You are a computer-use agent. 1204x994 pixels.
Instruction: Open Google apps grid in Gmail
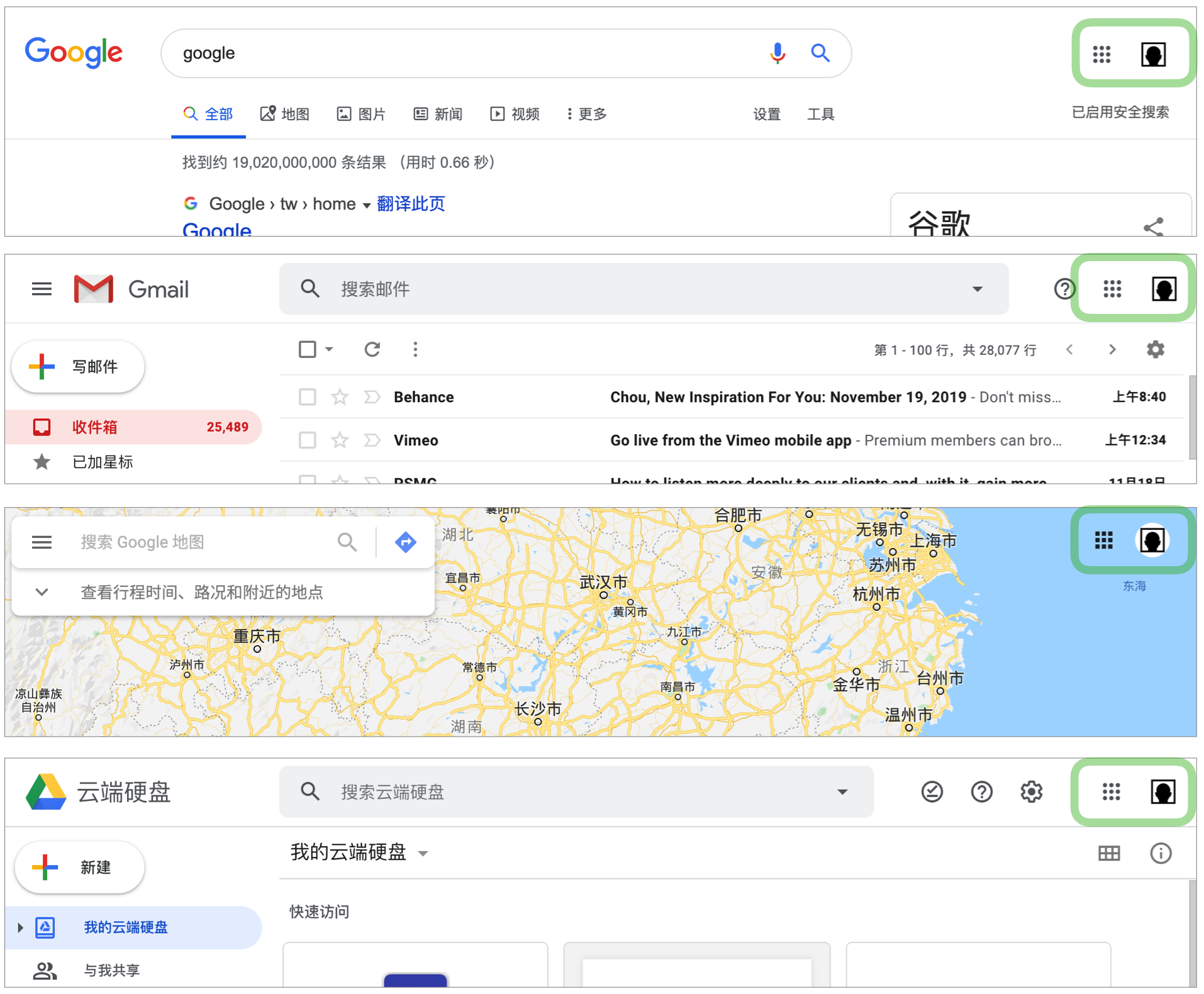point(1112,289)
